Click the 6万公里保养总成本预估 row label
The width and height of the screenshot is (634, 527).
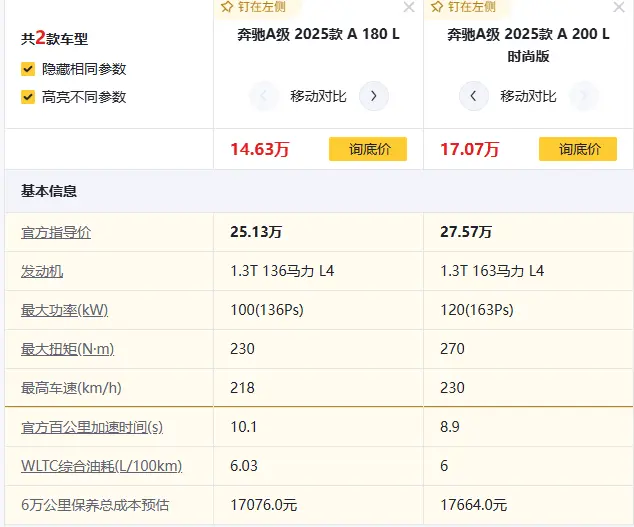coord(95,505)
